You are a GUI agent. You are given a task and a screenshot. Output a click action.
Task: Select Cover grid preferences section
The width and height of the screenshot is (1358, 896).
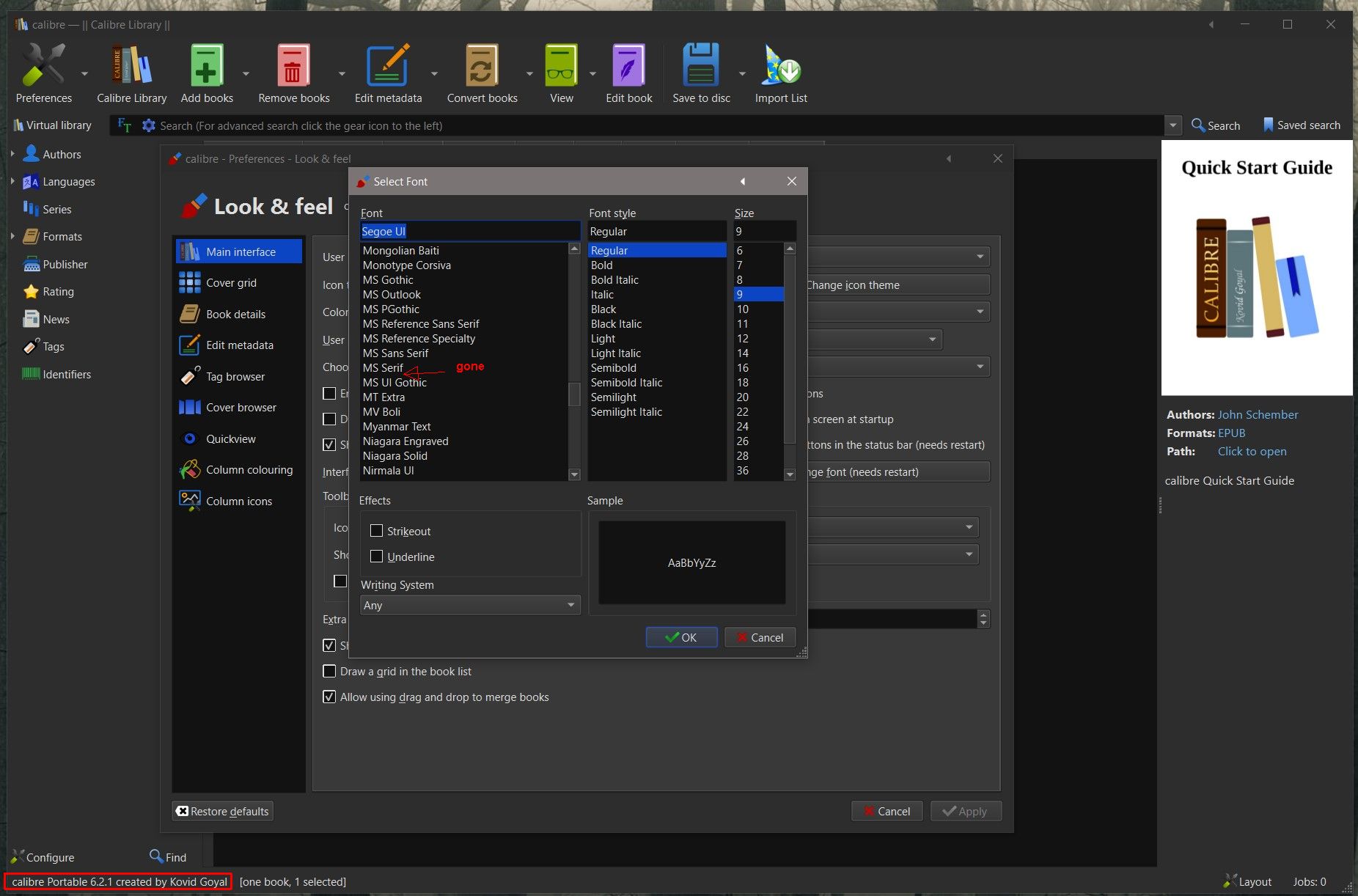(239, 283)
